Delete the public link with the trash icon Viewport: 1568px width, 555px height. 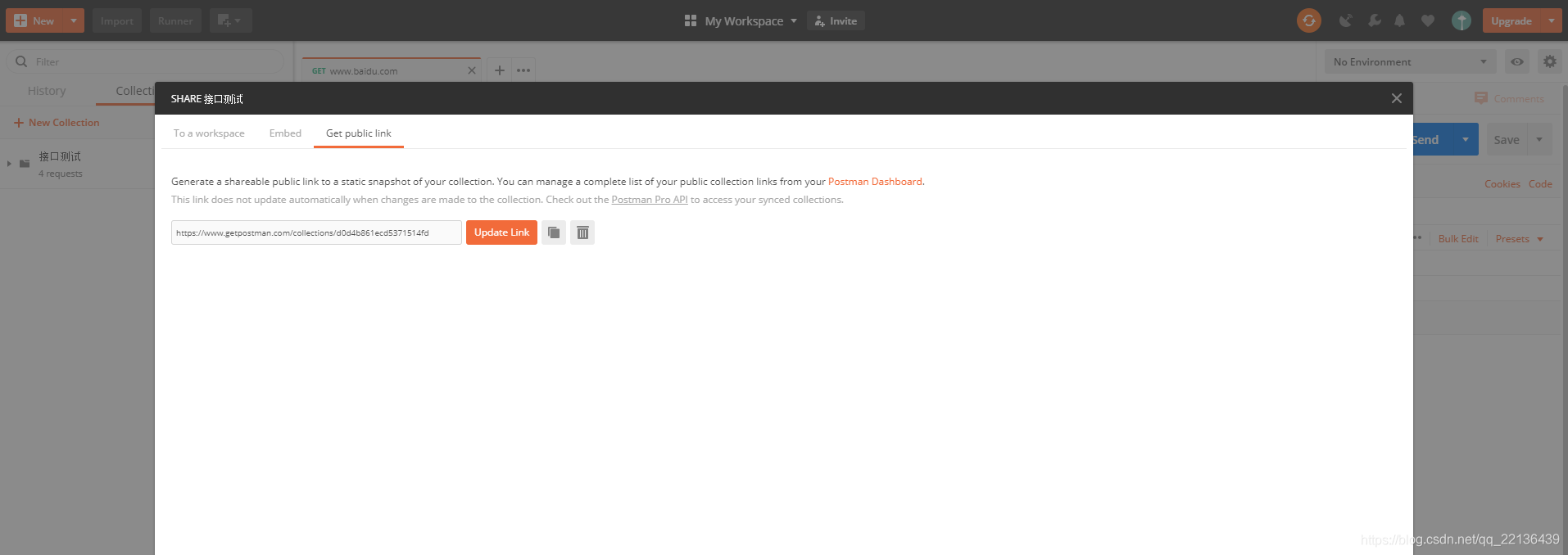pyautogui.click(x=582, y=232)
